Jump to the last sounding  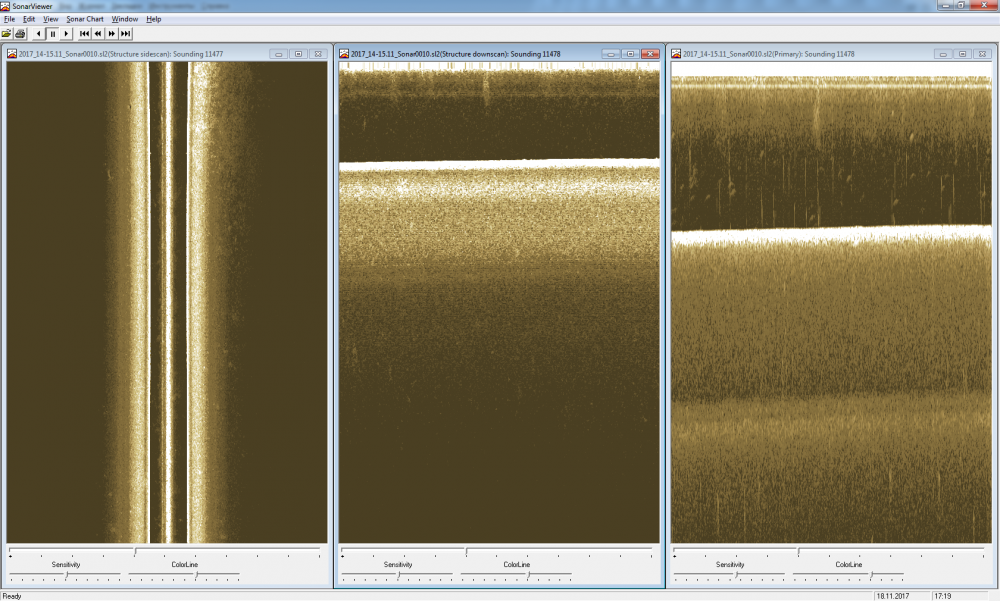(x=125, y=33)
